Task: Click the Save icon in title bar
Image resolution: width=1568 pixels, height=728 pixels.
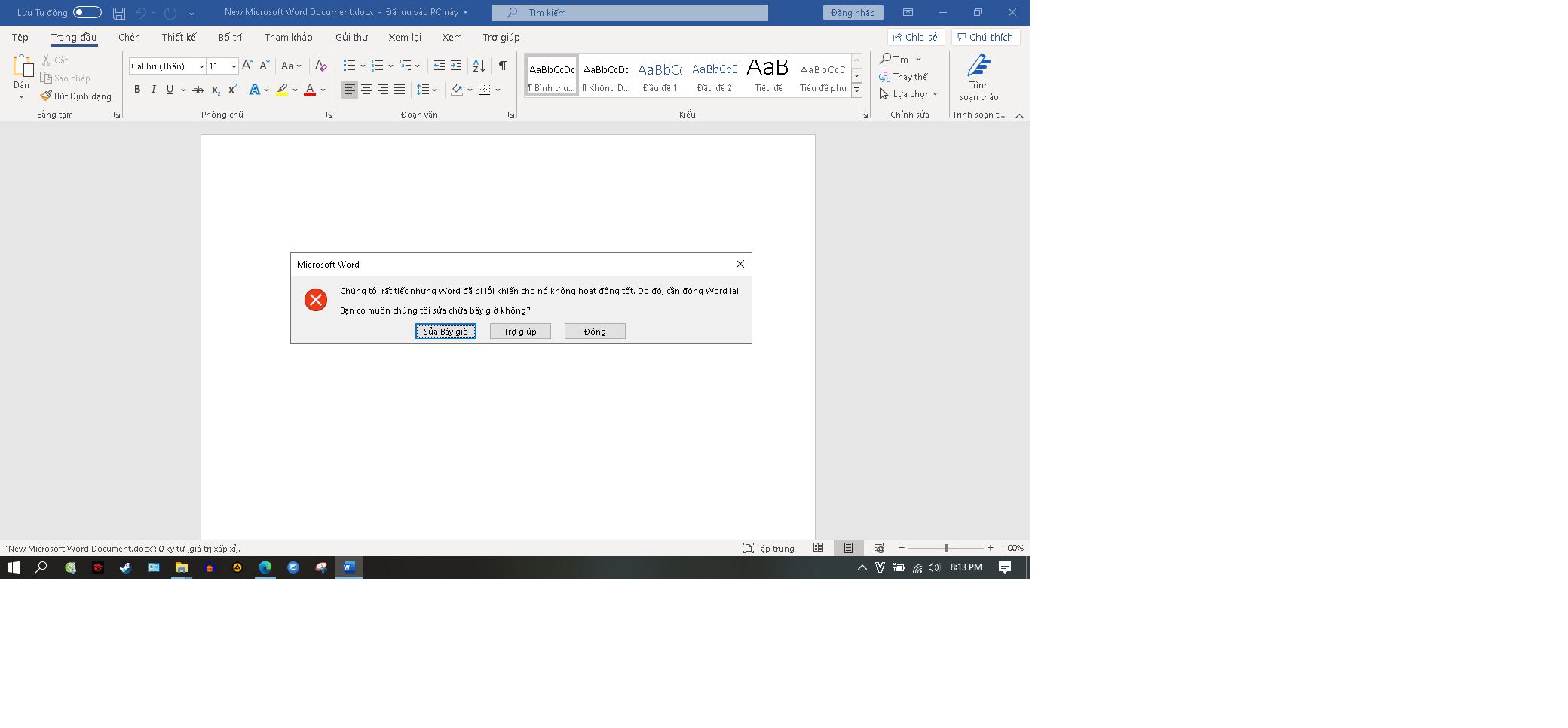Action: tap(119, 13)
